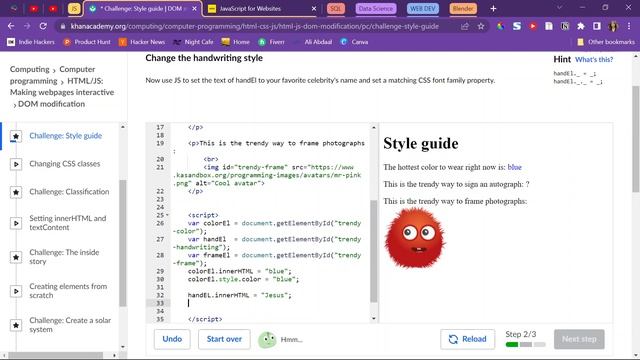Click the sidebar horizontal scrollbar
Image resolution: width=640 pixels, height=360 pixels.
click(x=56, y=356)
